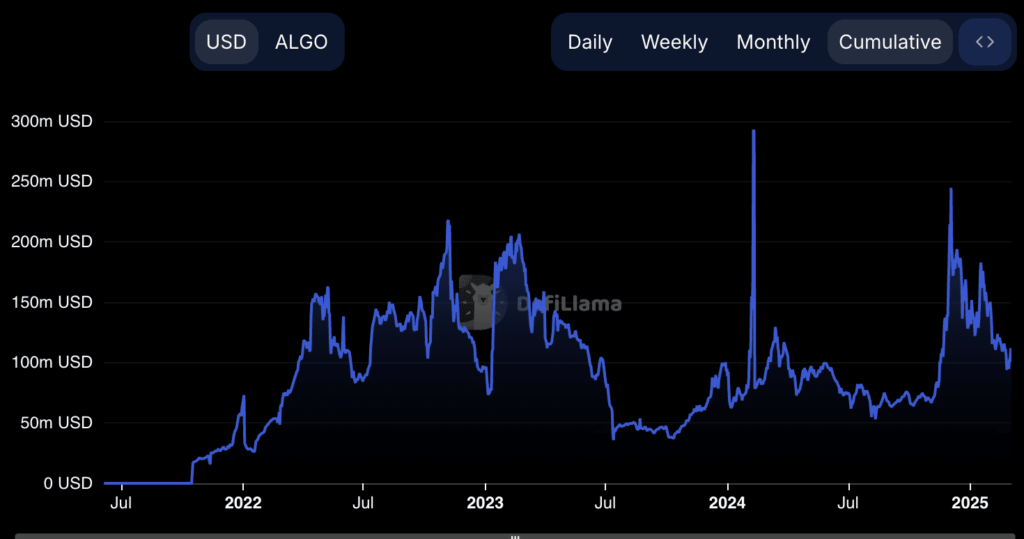The width and height of the screenshot is (1024, 539).
Task: Click the late-2024 peak near 250m USD
Action: 951,190
